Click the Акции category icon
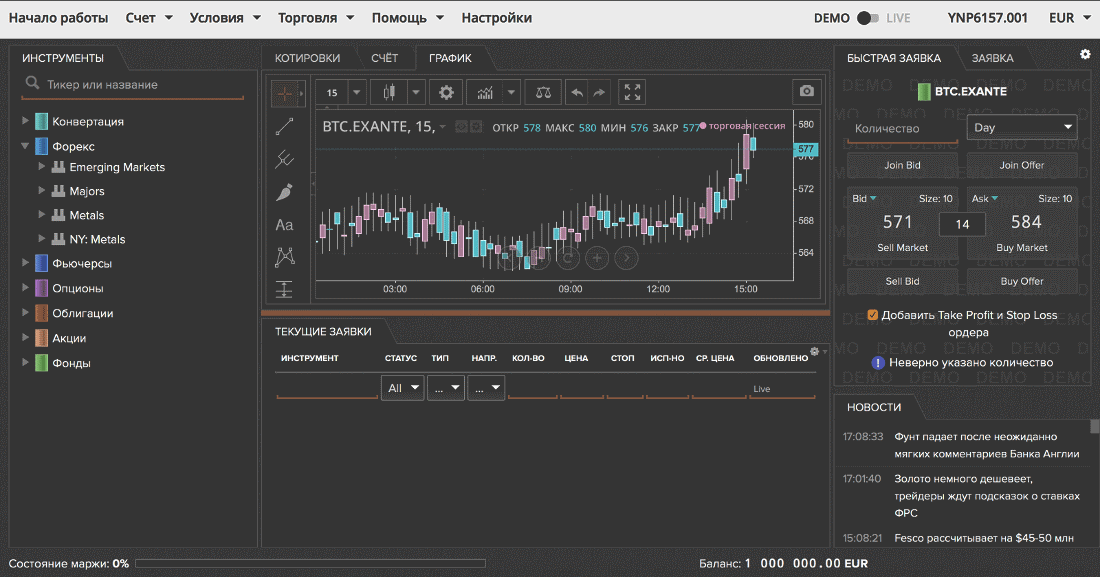1100x577 pixels. coord(41,338)
